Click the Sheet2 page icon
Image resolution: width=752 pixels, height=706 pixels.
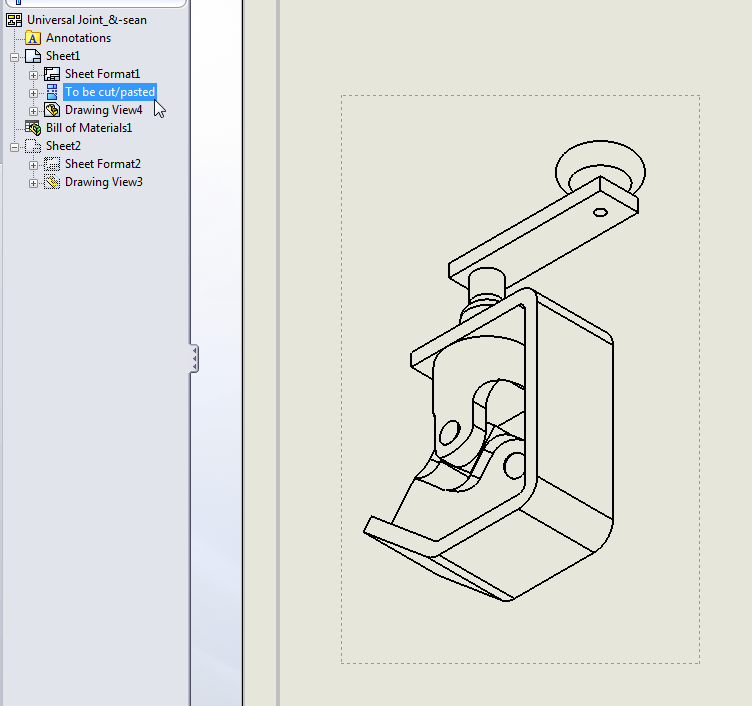(33, 146)
